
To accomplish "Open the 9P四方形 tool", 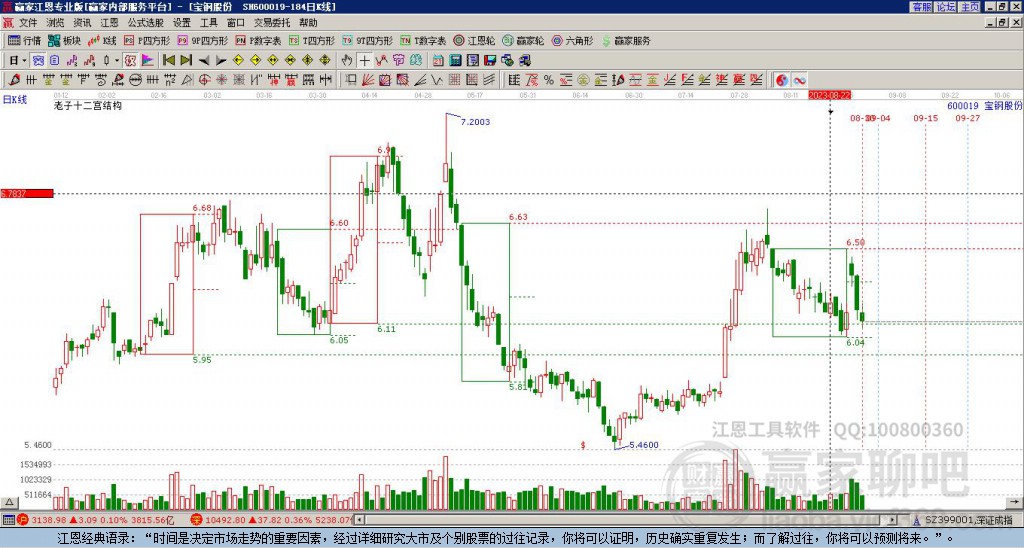I will (x=202, y=40).
